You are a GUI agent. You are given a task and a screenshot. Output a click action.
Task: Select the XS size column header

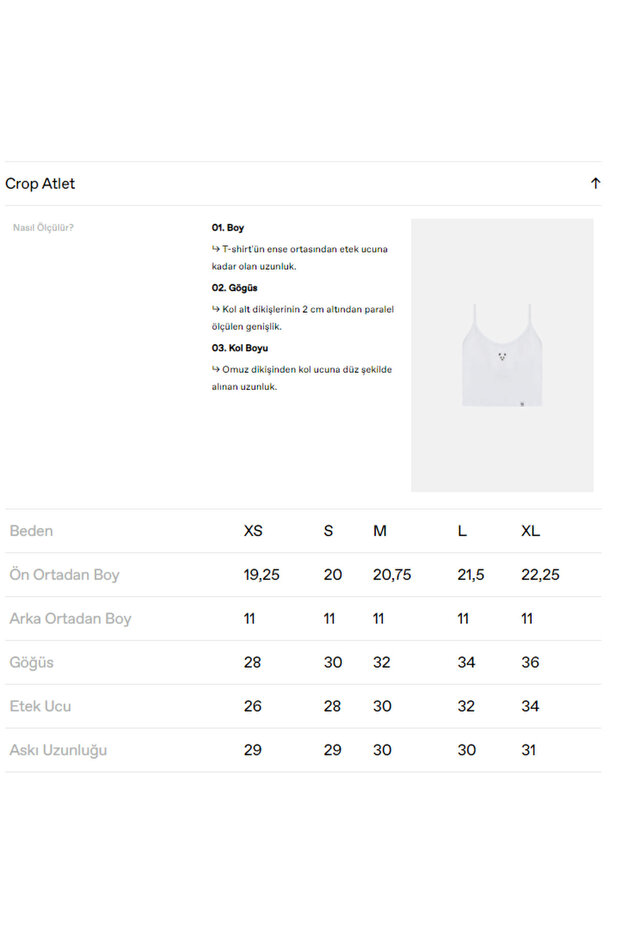(x=253, y=531)
